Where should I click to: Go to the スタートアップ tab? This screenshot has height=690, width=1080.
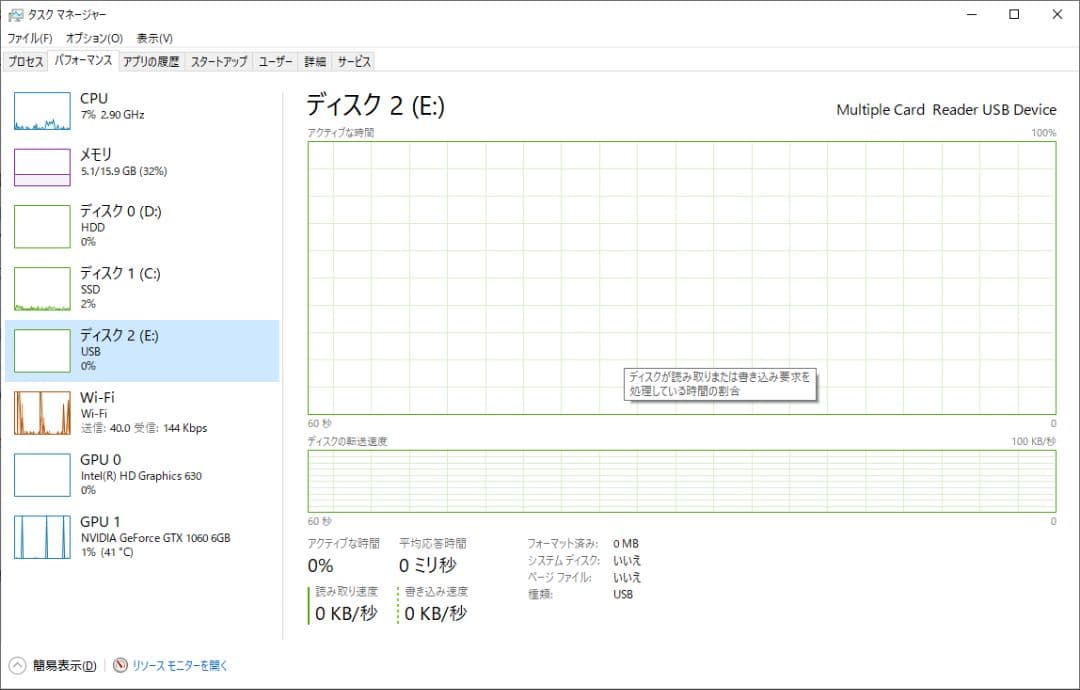[219, 61]
